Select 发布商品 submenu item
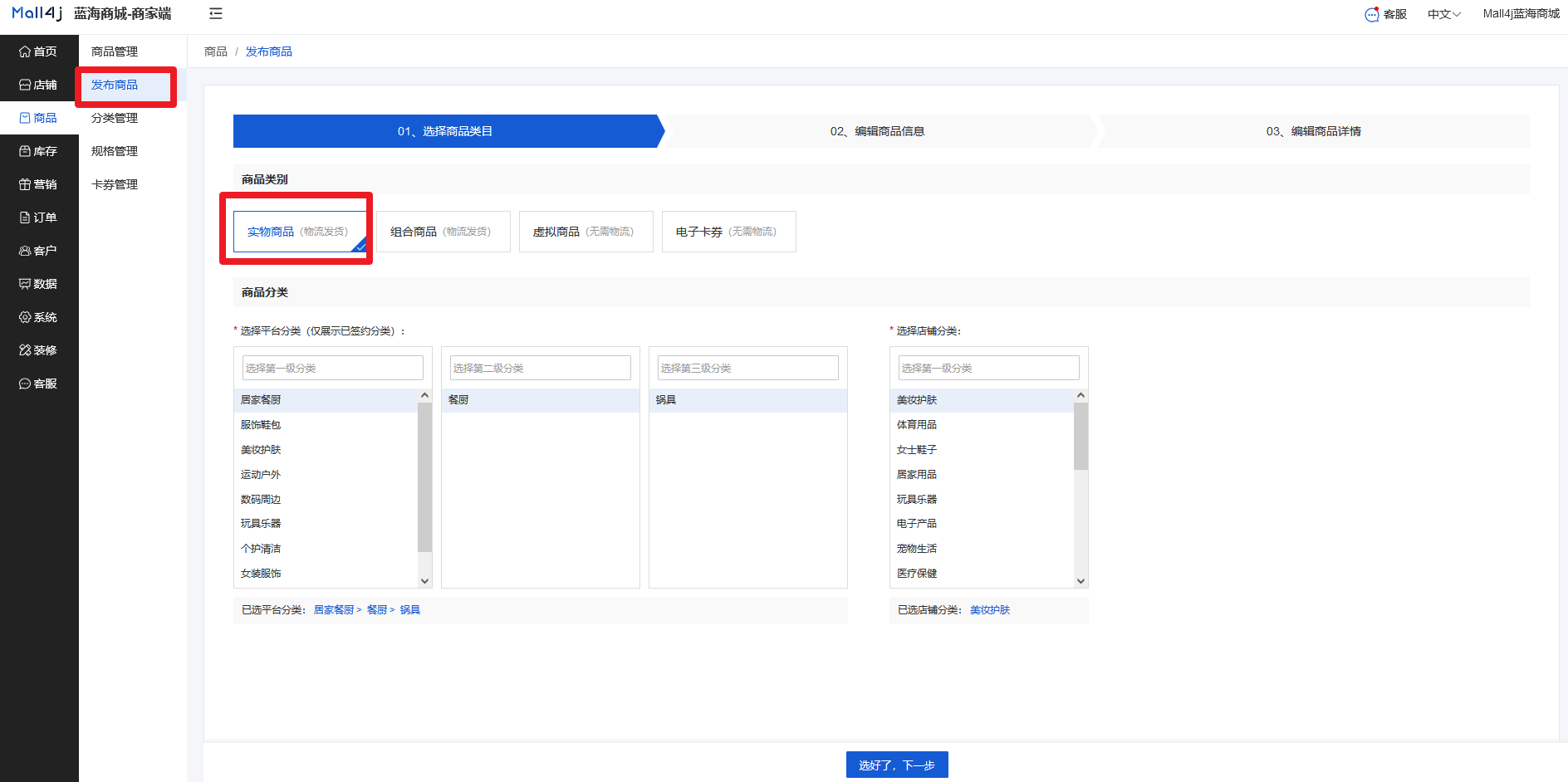This screenshot has height=782, width=1568. 133,85
